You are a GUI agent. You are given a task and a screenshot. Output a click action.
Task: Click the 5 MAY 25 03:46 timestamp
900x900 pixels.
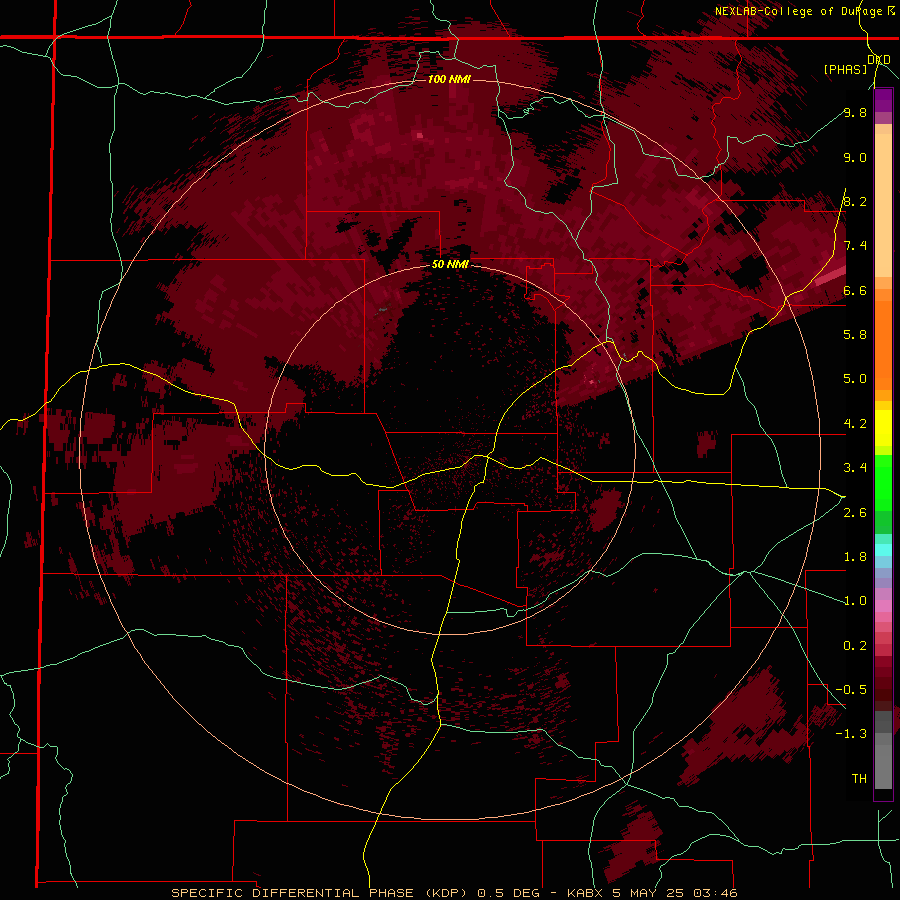click(x=676, y=893)
